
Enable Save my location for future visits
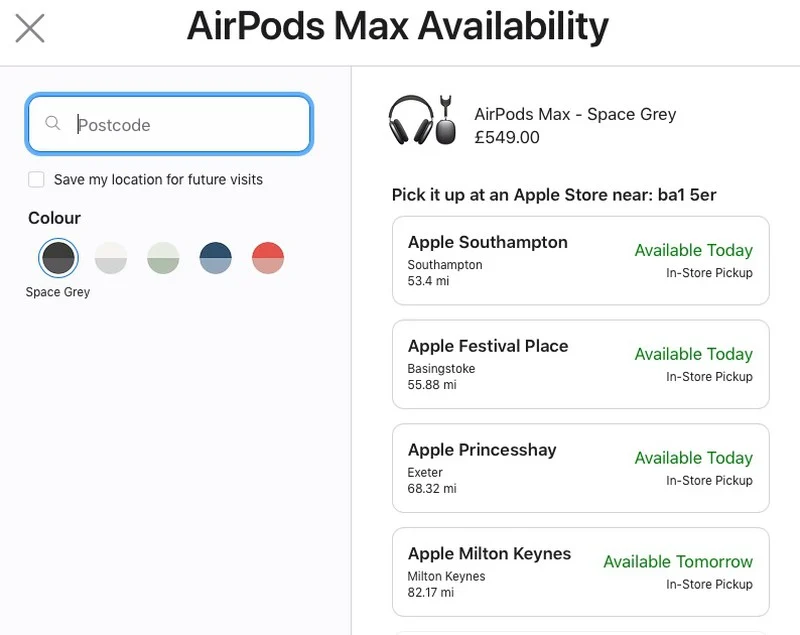coord(36,179)
